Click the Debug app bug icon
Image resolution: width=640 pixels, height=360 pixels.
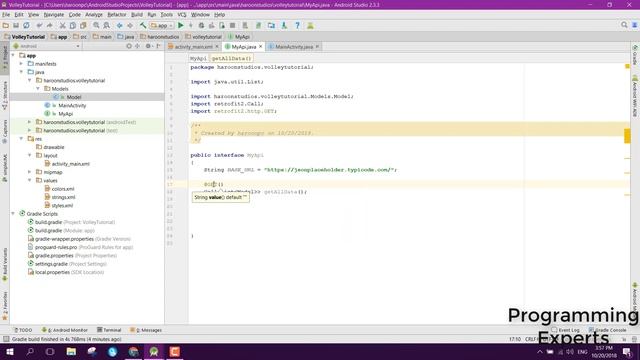pos(201,25)
